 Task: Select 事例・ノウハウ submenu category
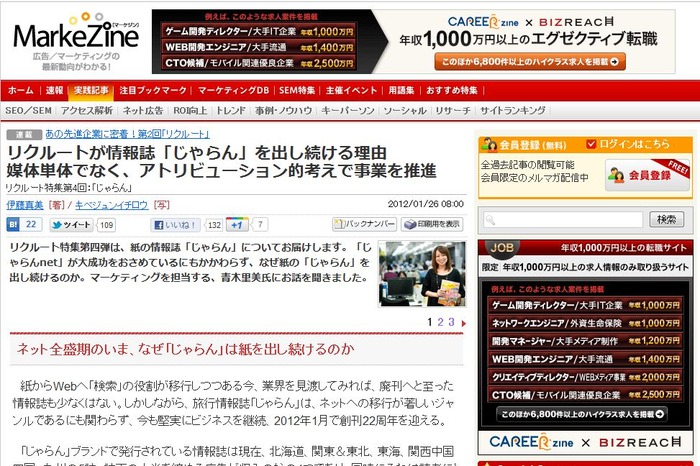coord(283,110)
